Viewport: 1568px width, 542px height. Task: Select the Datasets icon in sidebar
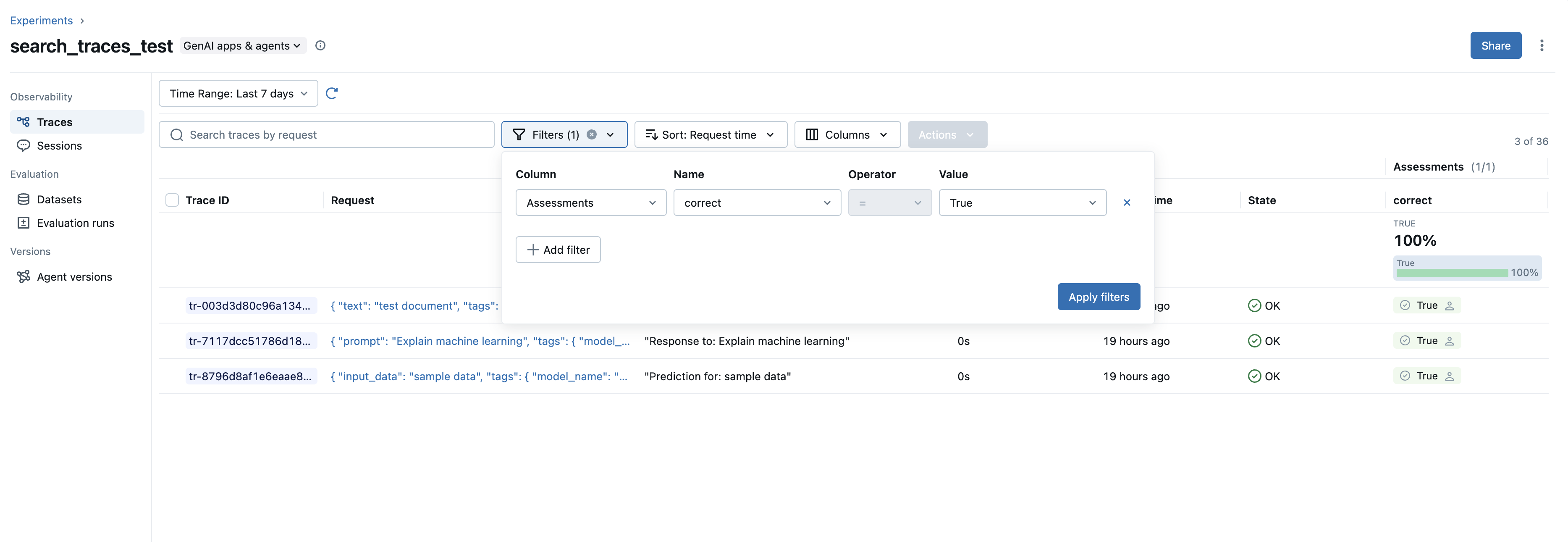(x=23, y=199)
